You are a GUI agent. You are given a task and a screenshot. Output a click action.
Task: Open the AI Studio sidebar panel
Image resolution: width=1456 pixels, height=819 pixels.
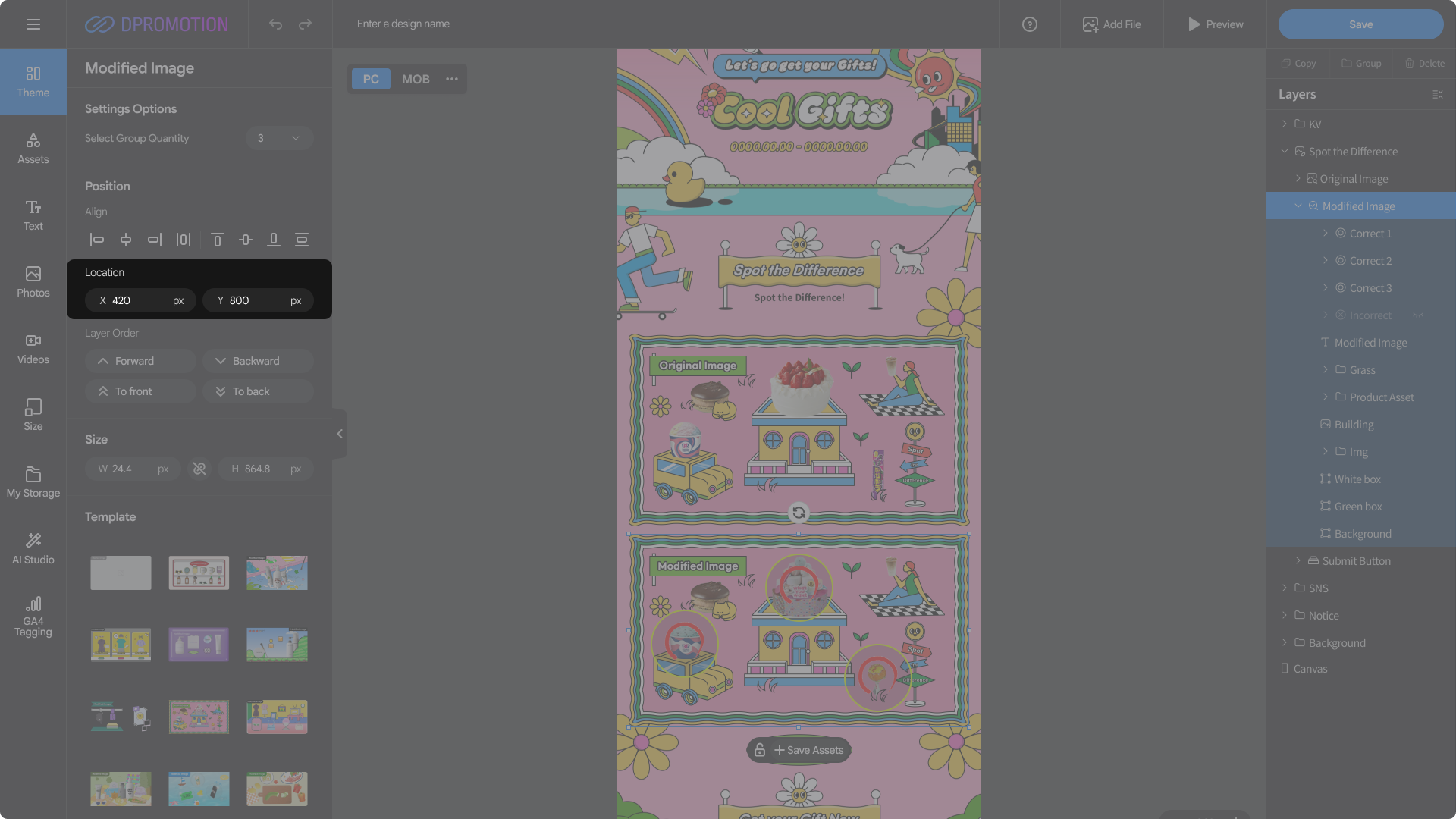click(33, 548)
